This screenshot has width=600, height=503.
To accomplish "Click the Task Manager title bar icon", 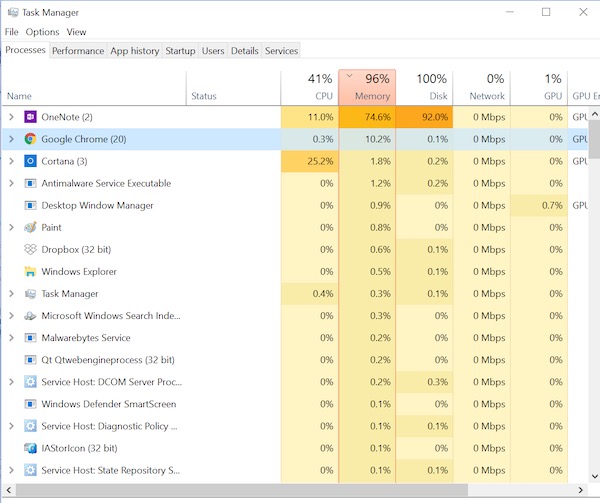I will [x=13, y=13].
